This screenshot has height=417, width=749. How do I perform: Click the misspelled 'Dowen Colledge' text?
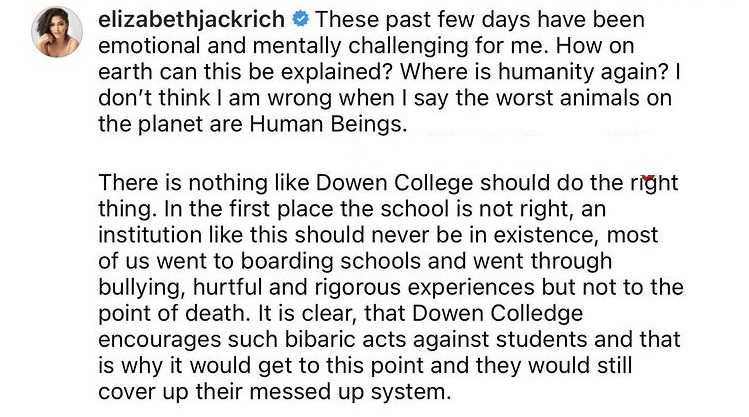tap(497, 313)
